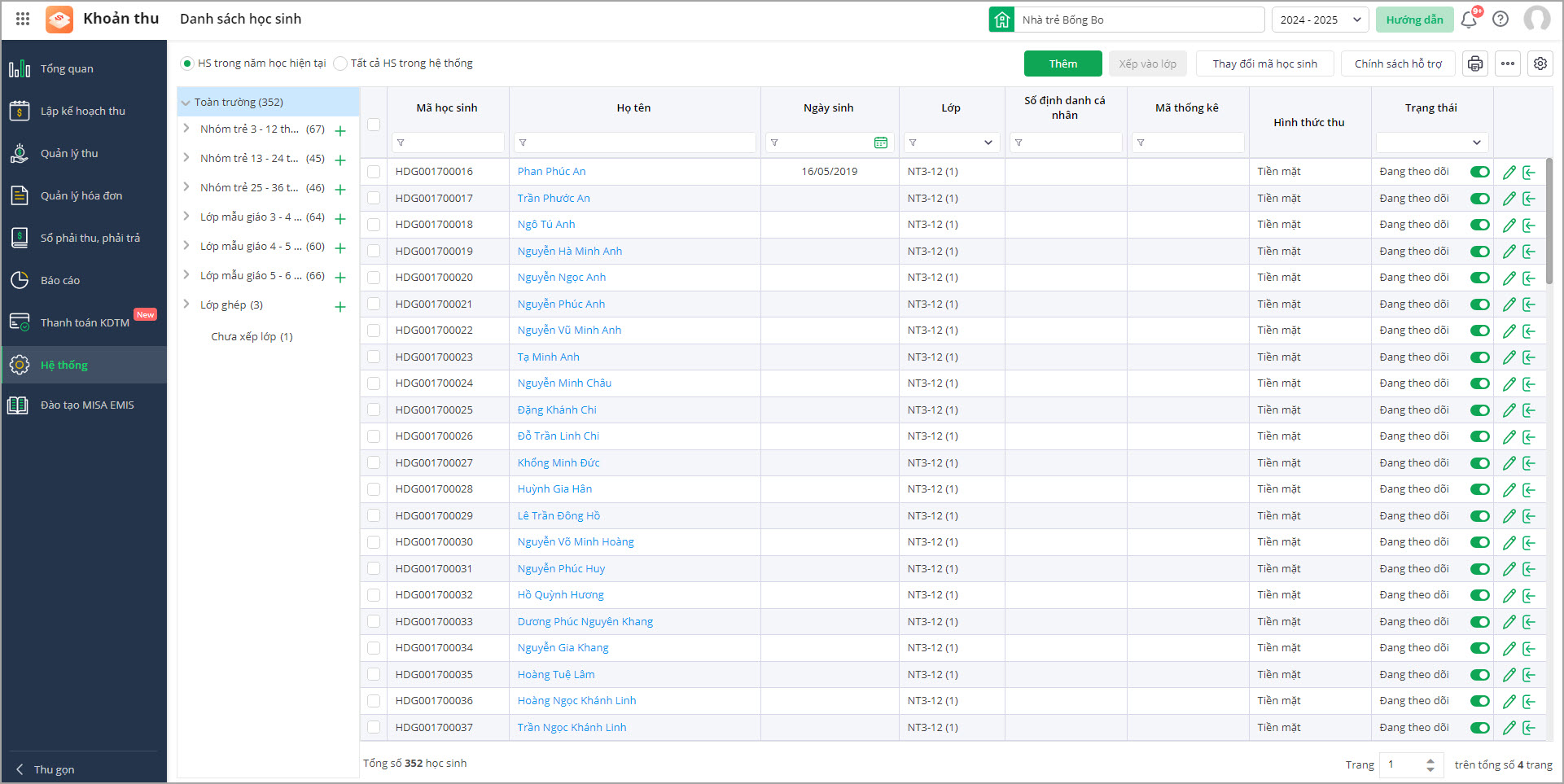Open Báo cáo in sidebar
1564x784 pixels.
(x=84, y=281)
